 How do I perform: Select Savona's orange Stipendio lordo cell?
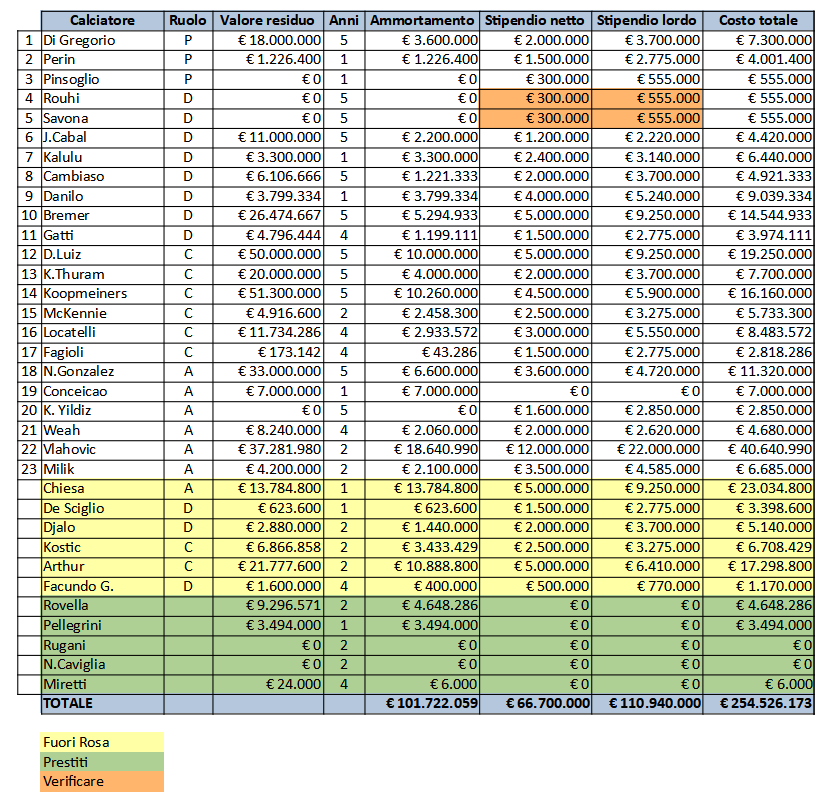[647, 118]
